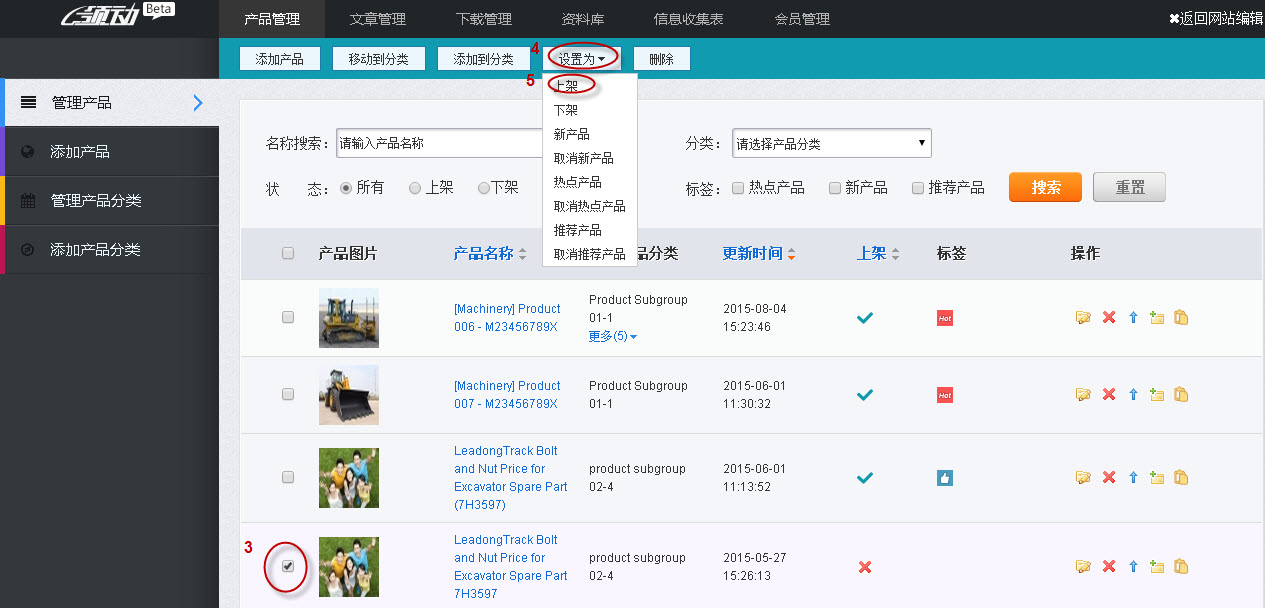Click the copy clipboard icon on the last row
This screenshot has height=608, width=1265.
pyautogui.click(x=1181, y=567)
